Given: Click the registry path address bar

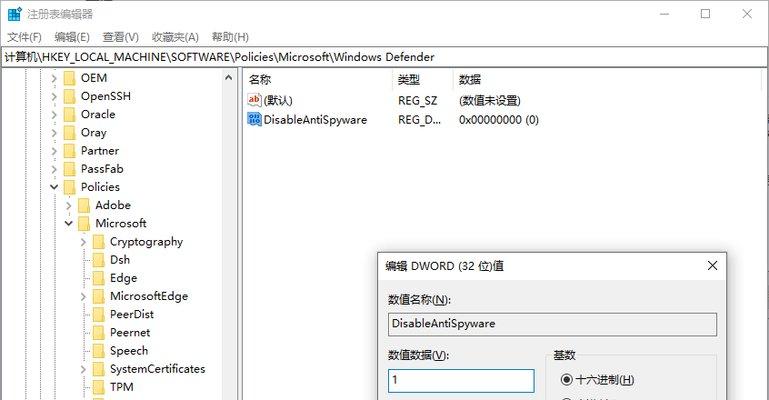Looking at the screenshot, I should pyautogui.click(x=384, y=57).
